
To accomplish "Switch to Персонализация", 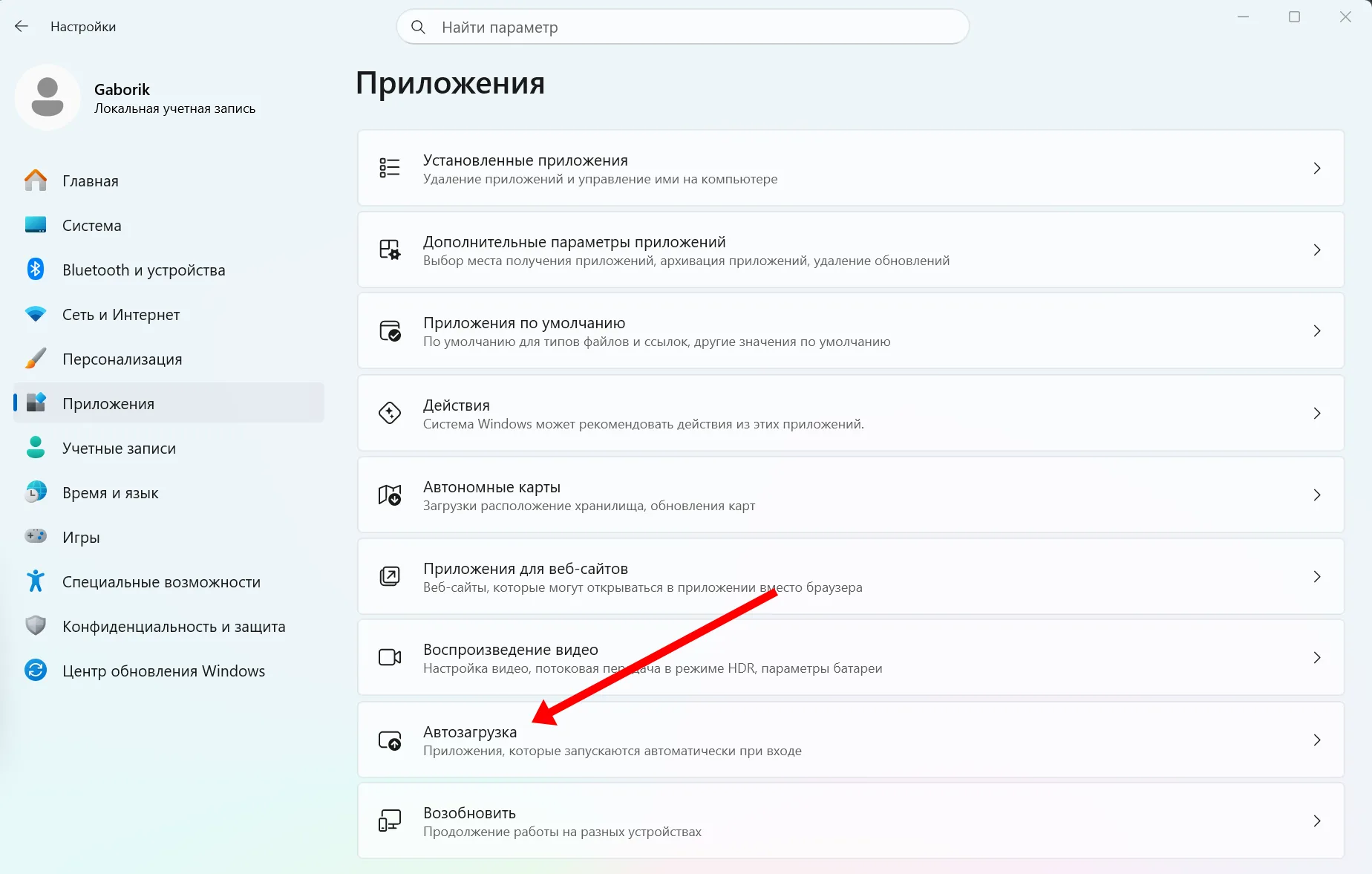I will point(169,359).
